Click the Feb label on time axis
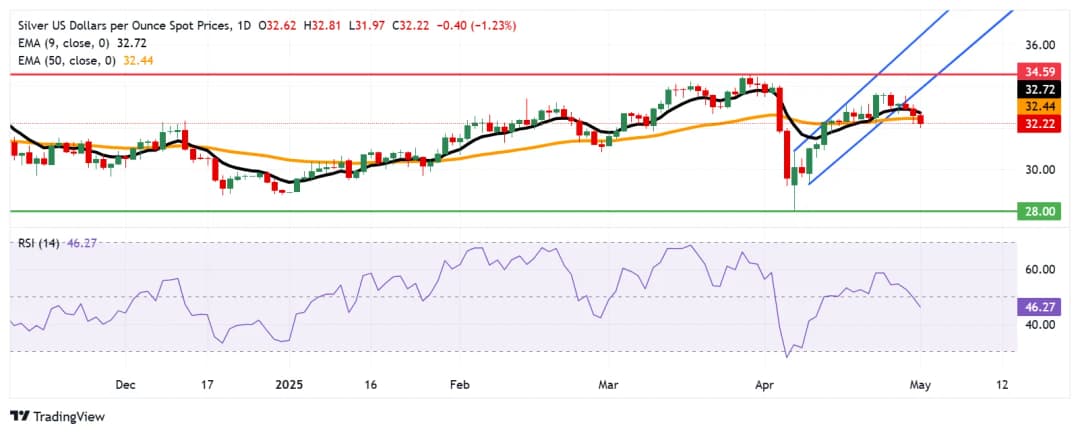The image size is (1080, 434). point(458,384)
